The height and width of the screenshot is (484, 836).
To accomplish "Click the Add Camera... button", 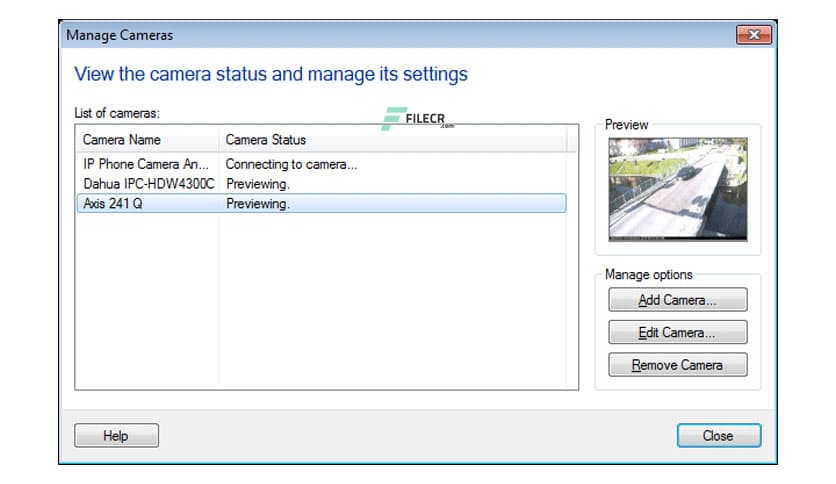I will [678, 300].
